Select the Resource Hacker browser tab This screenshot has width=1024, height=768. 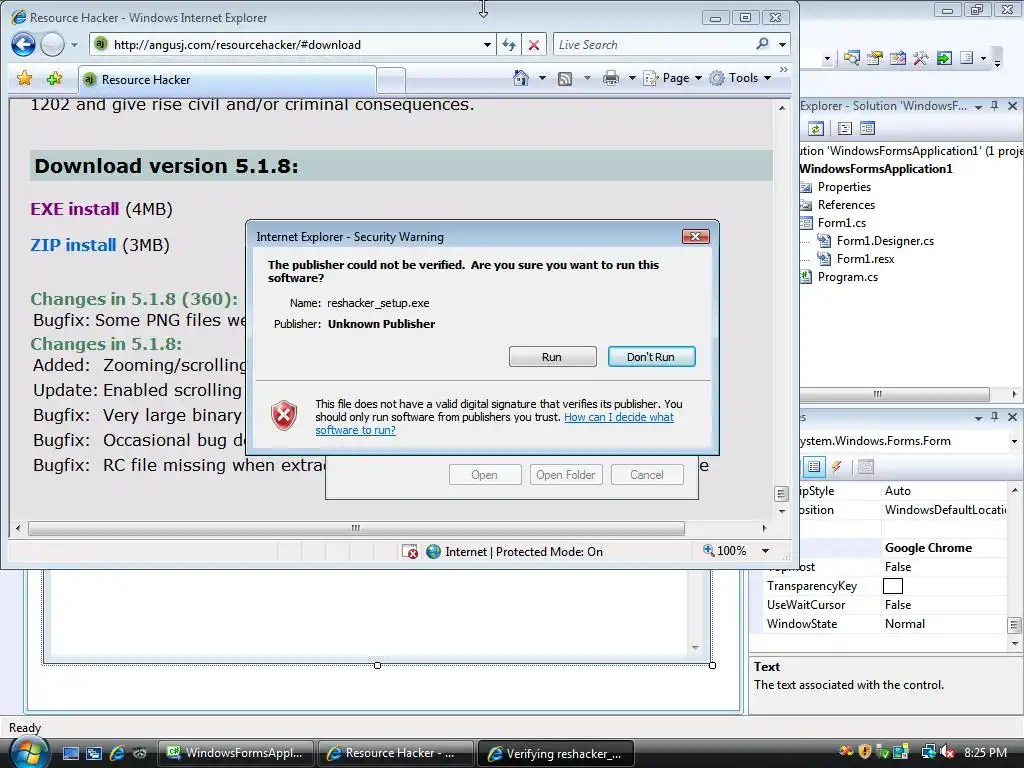[227, 80]
